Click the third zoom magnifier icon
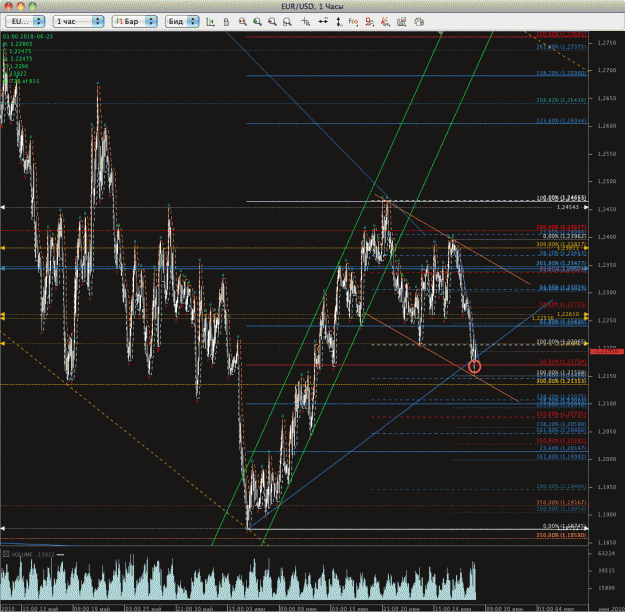Viewport: 625px width, 612px height. coord(272,22)
